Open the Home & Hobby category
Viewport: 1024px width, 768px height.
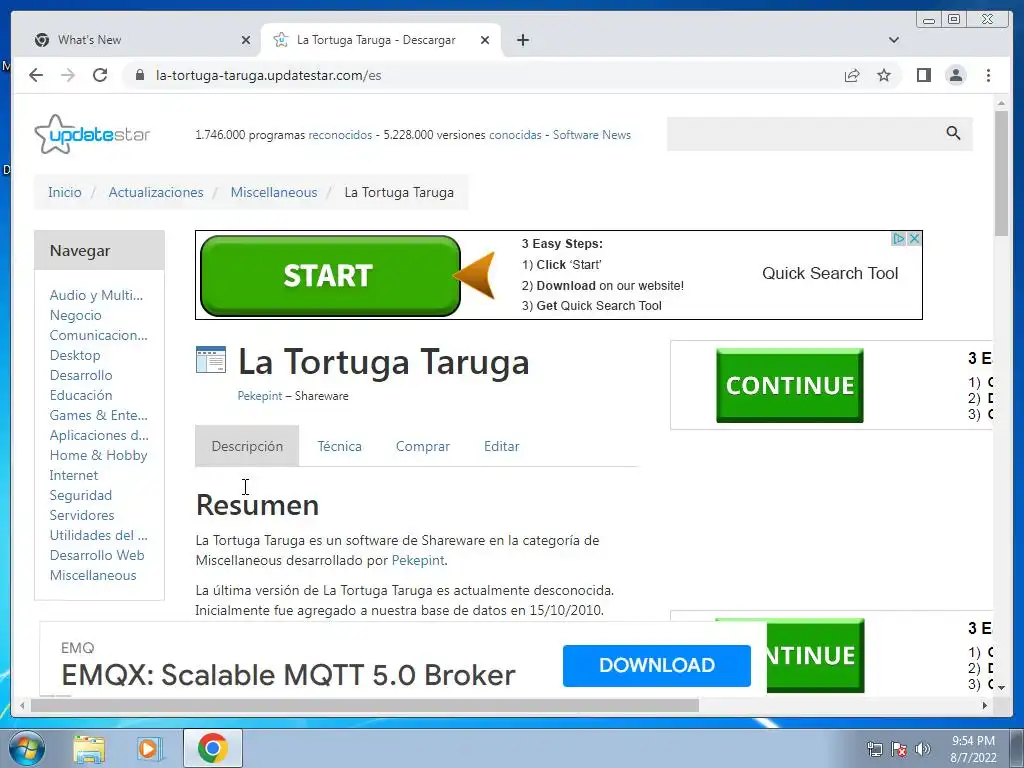click(98, 455)
